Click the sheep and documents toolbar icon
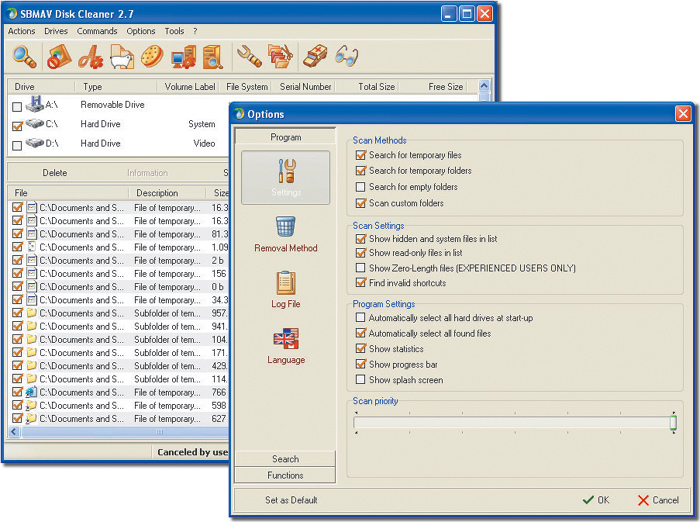The image size is (700, 522). pyautogui.click(x=121, y=57)
